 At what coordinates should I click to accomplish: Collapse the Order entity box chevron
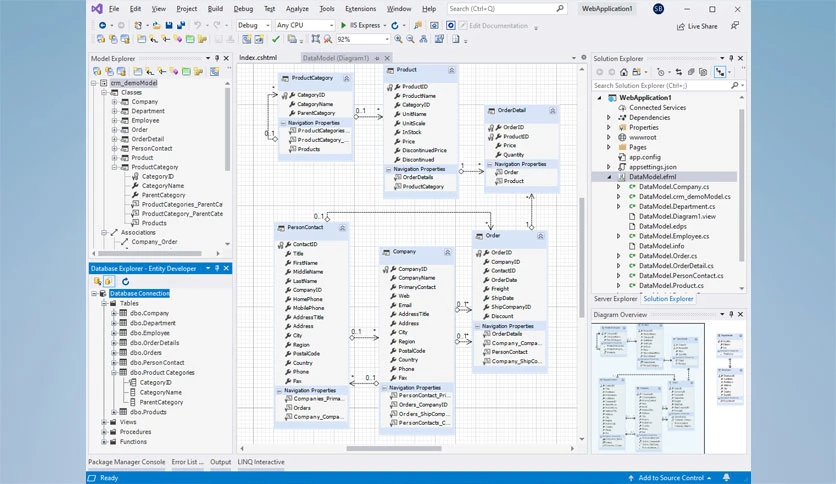(x=540, y=236)
